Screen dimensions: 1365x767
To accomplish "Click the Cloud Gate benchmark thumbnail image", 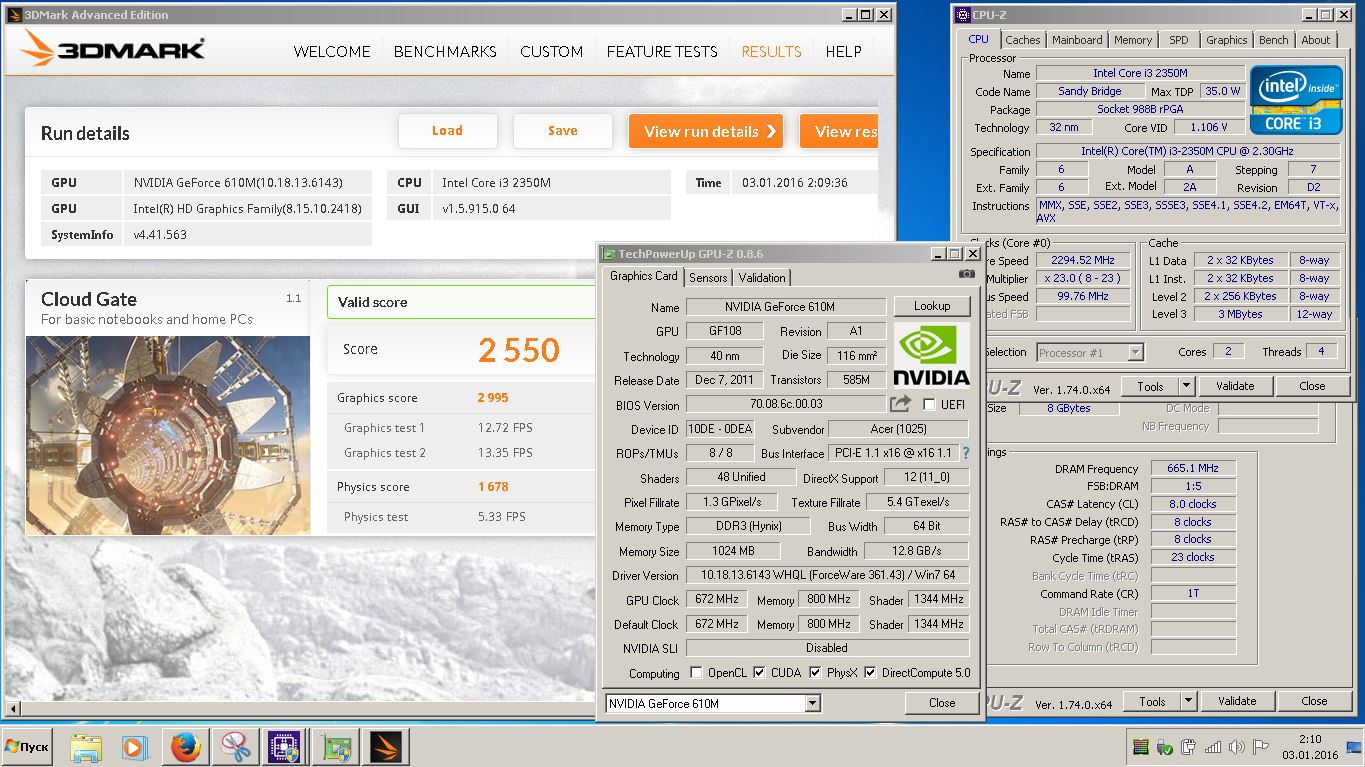I will 168,435.
